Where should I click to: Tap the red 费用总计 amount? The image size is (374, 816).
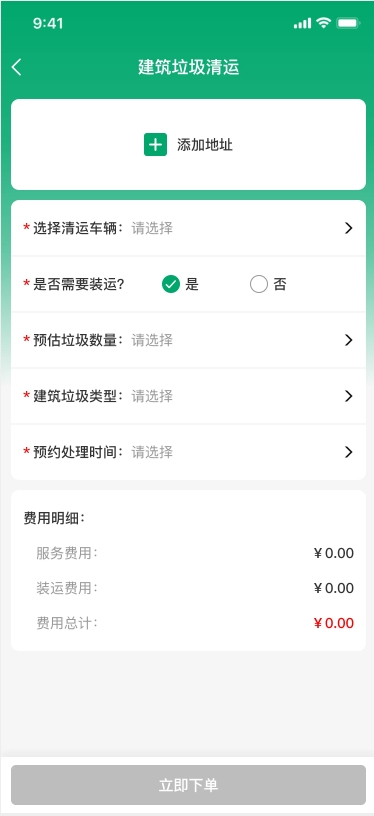(x=334, y=623)
